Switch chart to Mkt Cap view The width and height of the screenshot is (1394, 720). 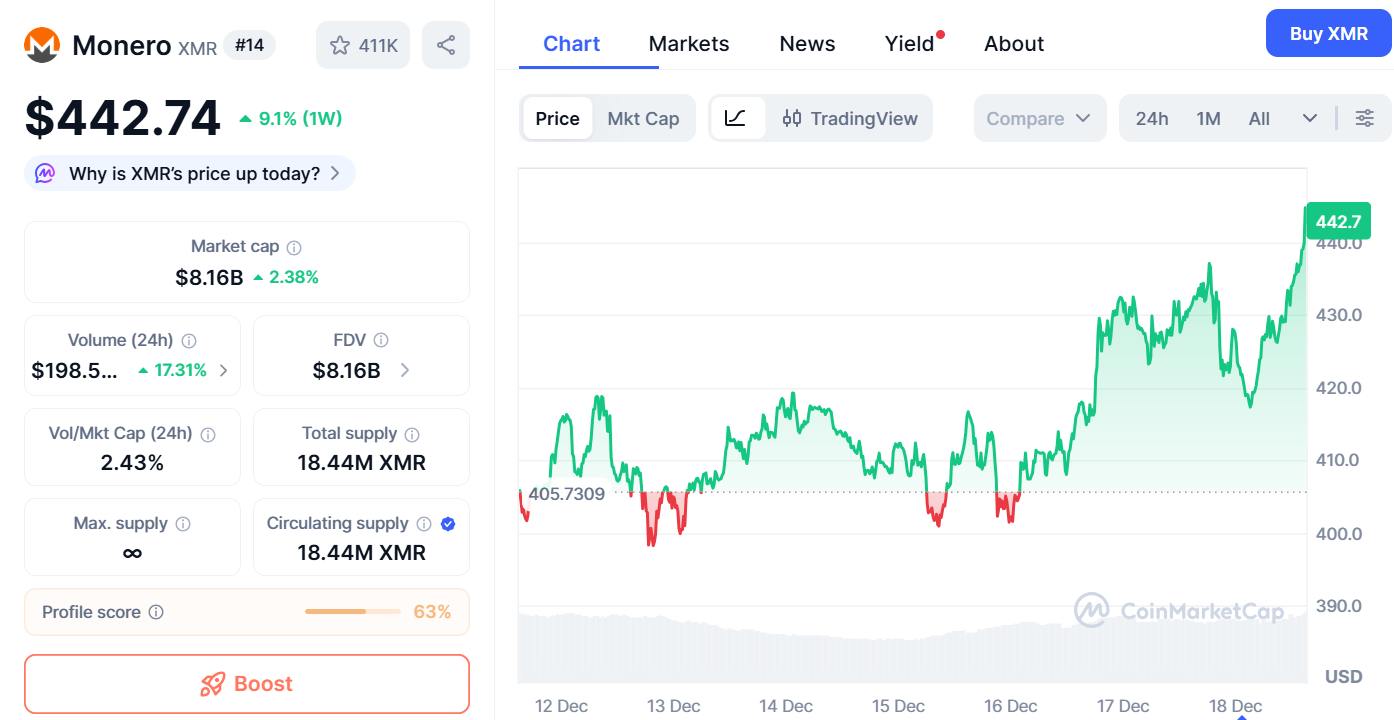(x=643, y=118)
